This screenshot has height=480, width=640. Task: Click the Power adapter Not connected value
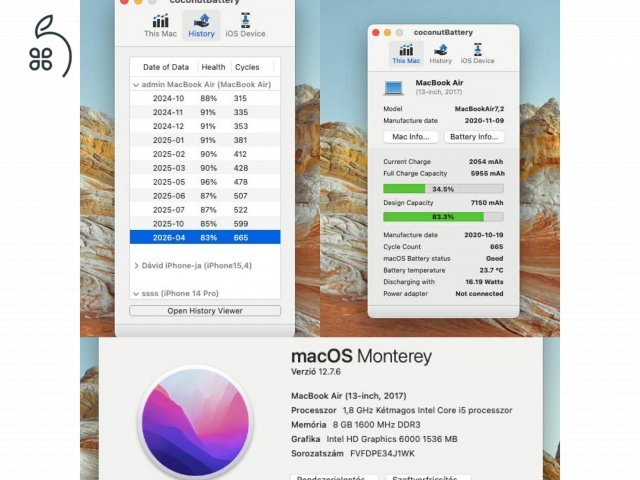pos(479,293)
